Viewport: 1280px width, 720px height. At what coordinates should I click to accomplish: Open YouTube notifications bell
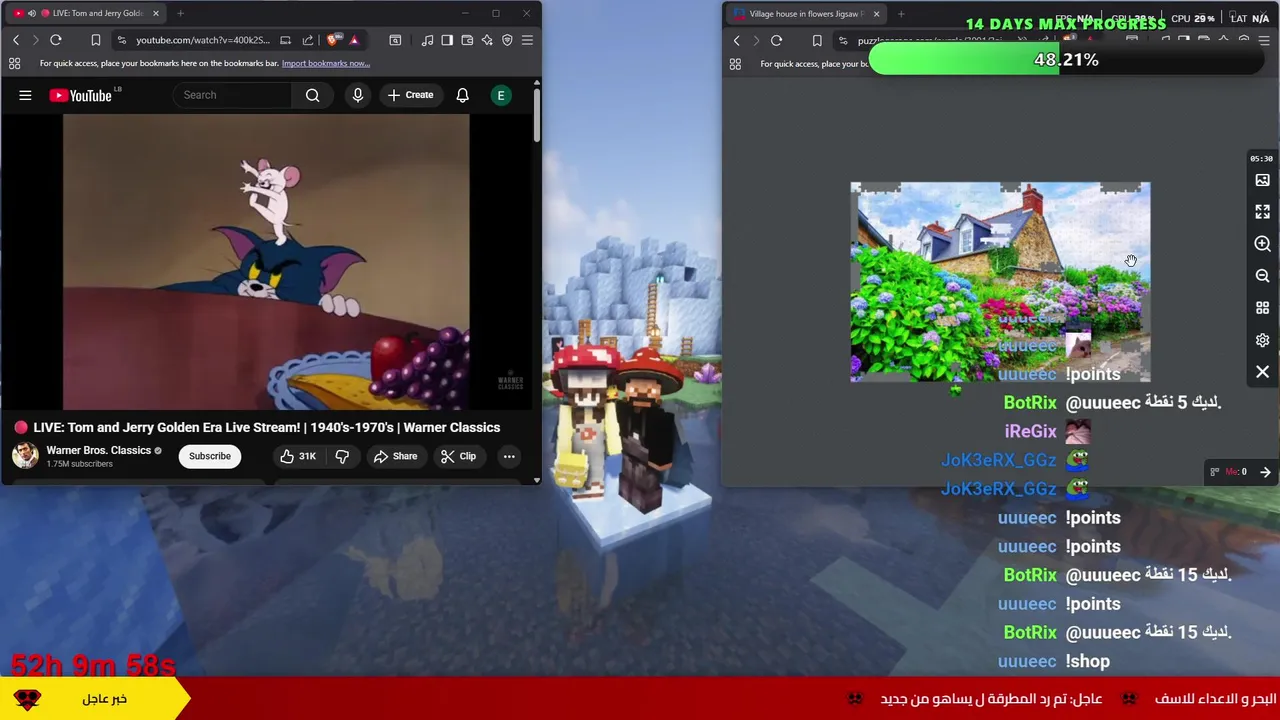pyautogui.click(x=462, y=95)
